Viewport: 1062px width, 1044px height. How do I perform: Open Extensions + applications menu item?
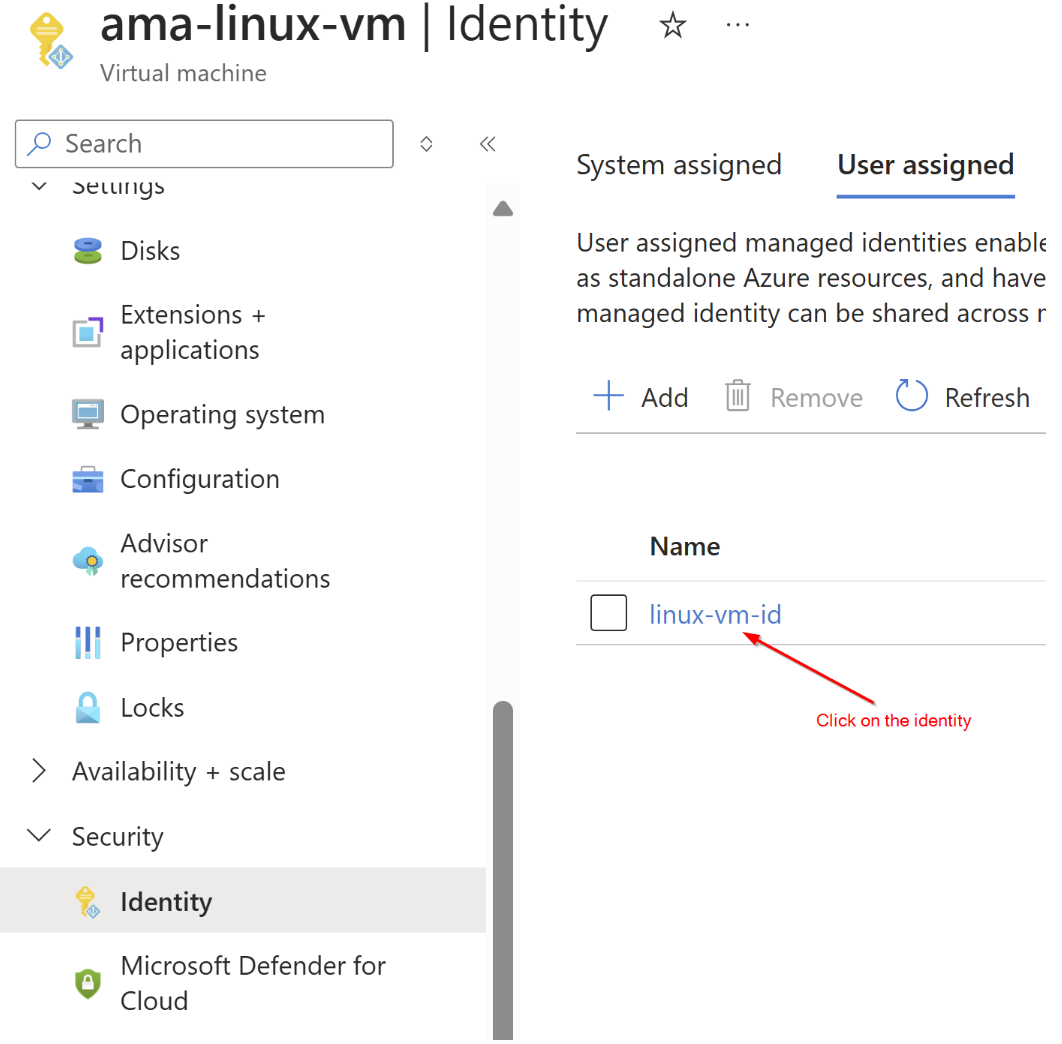click(x=193, y=332)
